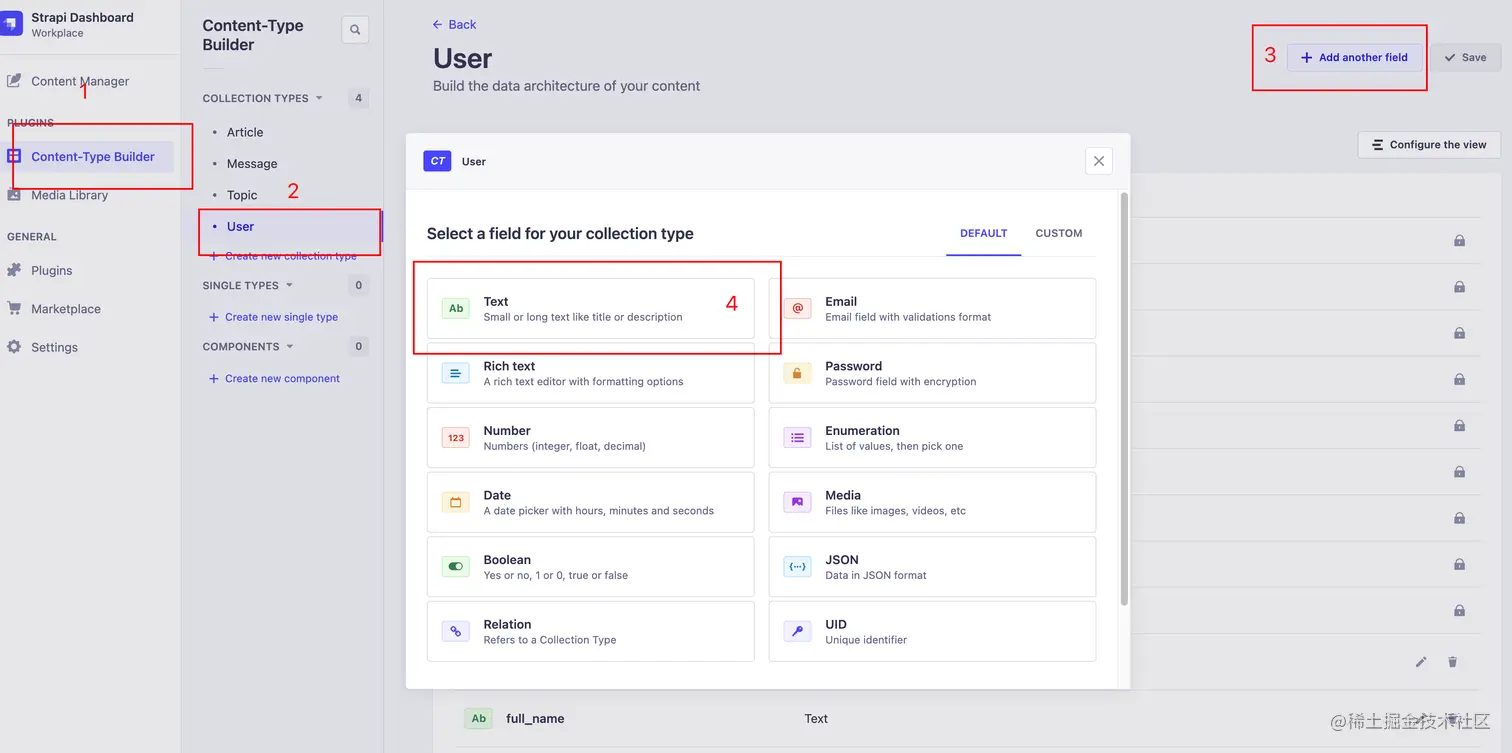Click the Content Manager pencil icon

point(14,80)
